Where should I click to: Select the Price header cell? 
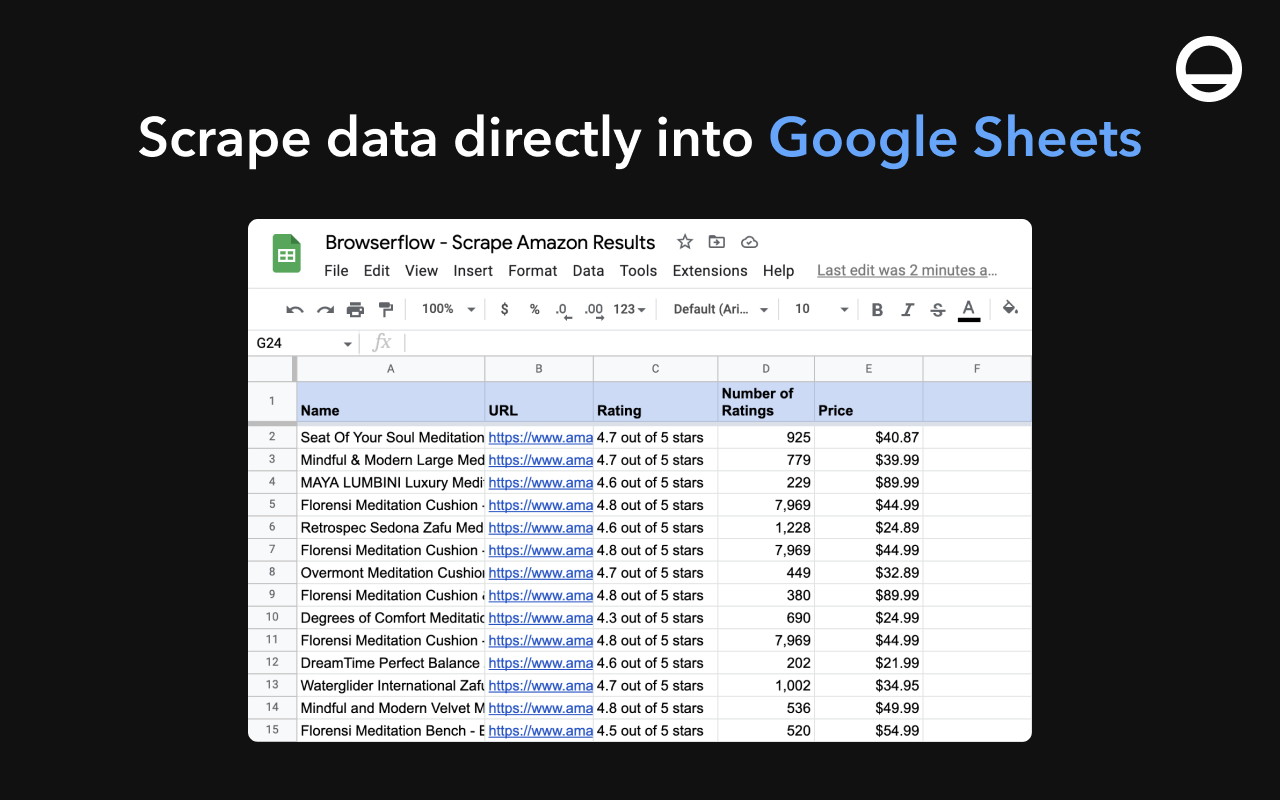[868, 401]
